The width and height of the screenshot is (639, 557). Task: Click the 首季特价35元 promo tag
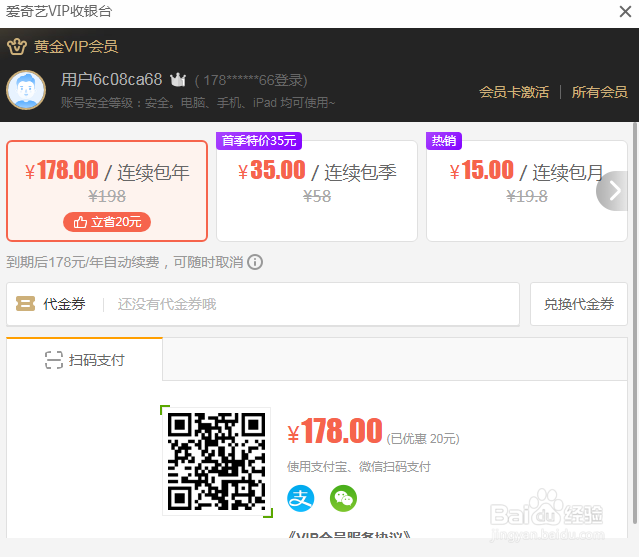(259, 141)
